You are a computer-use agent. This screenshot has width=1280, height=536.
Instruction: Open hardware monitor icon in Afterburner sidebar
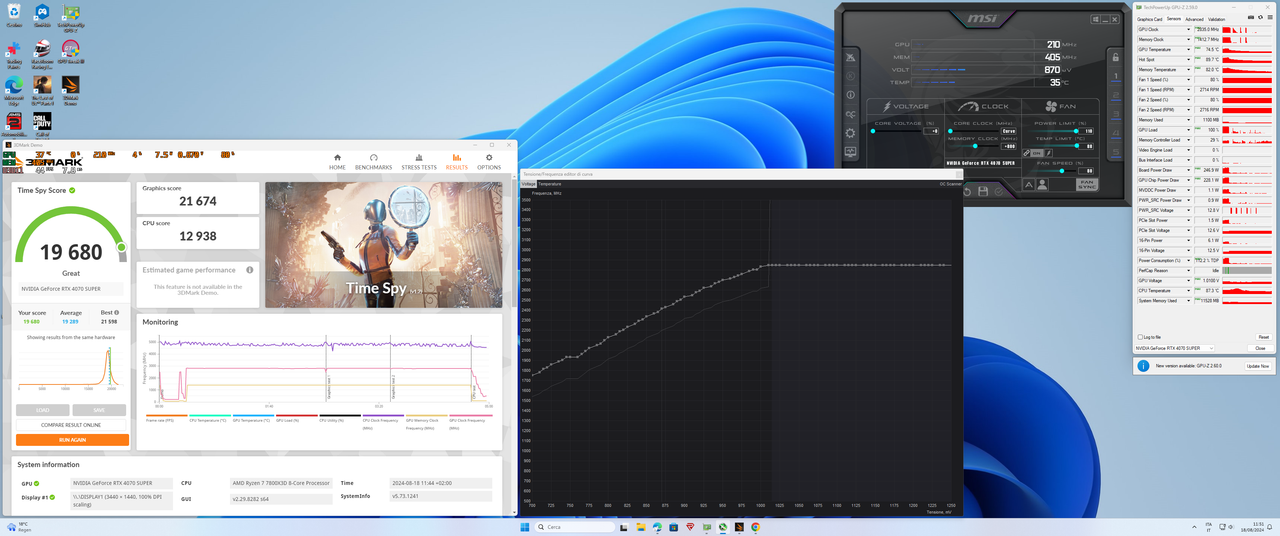[x=850, y=152]
